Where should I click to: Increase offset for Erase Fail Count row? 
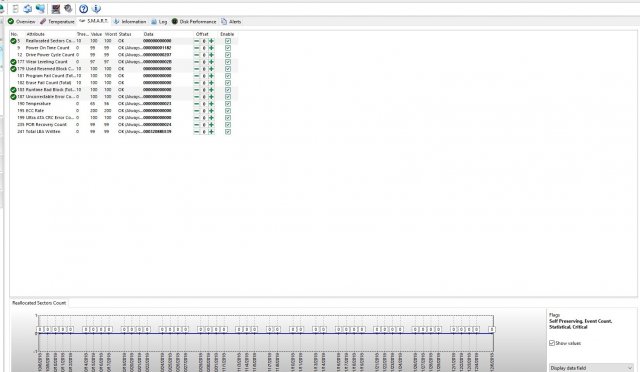(x=211, y=82)
